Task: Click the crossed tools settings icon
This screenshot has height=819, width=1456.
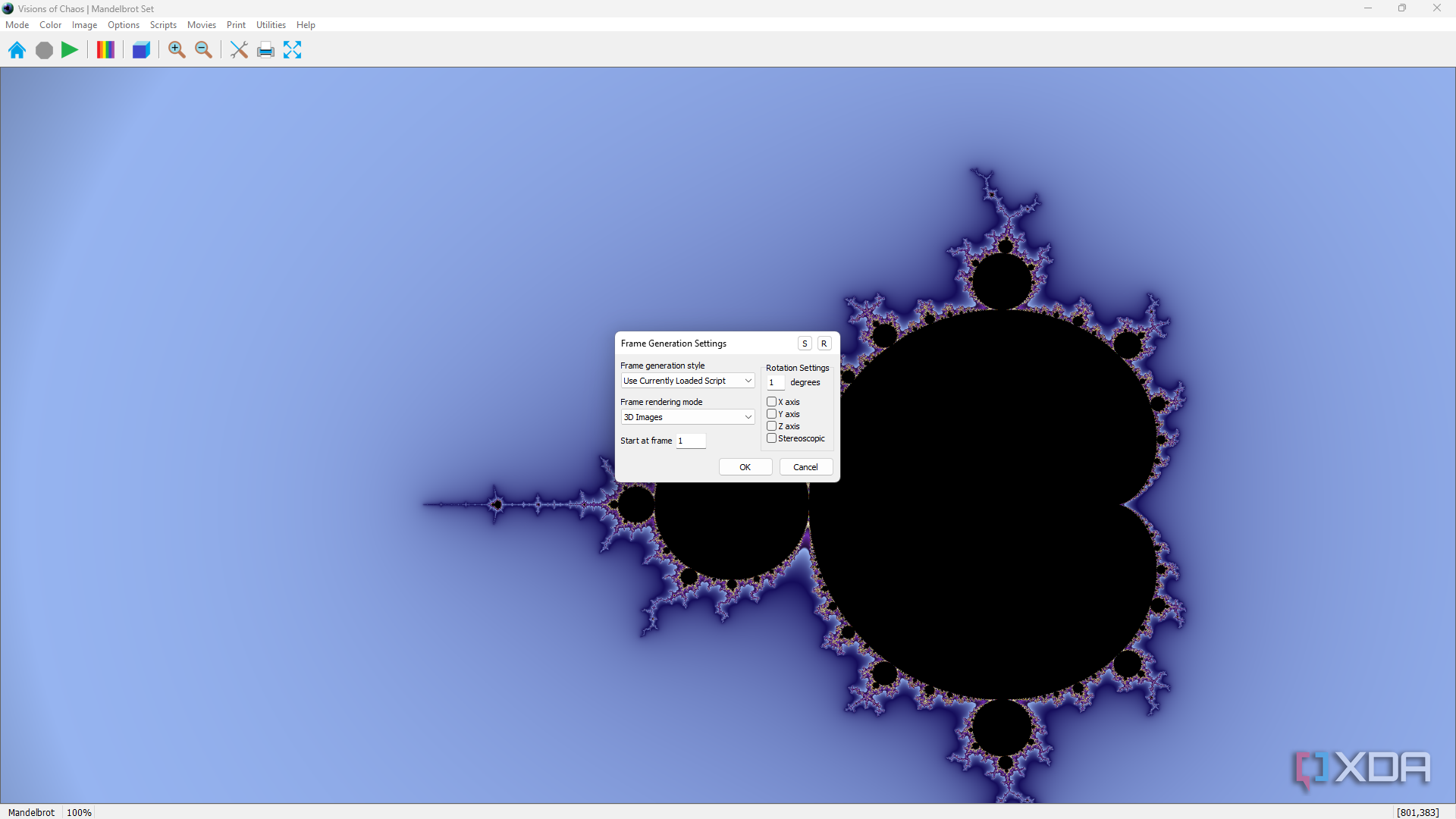Action: [239, 50]
